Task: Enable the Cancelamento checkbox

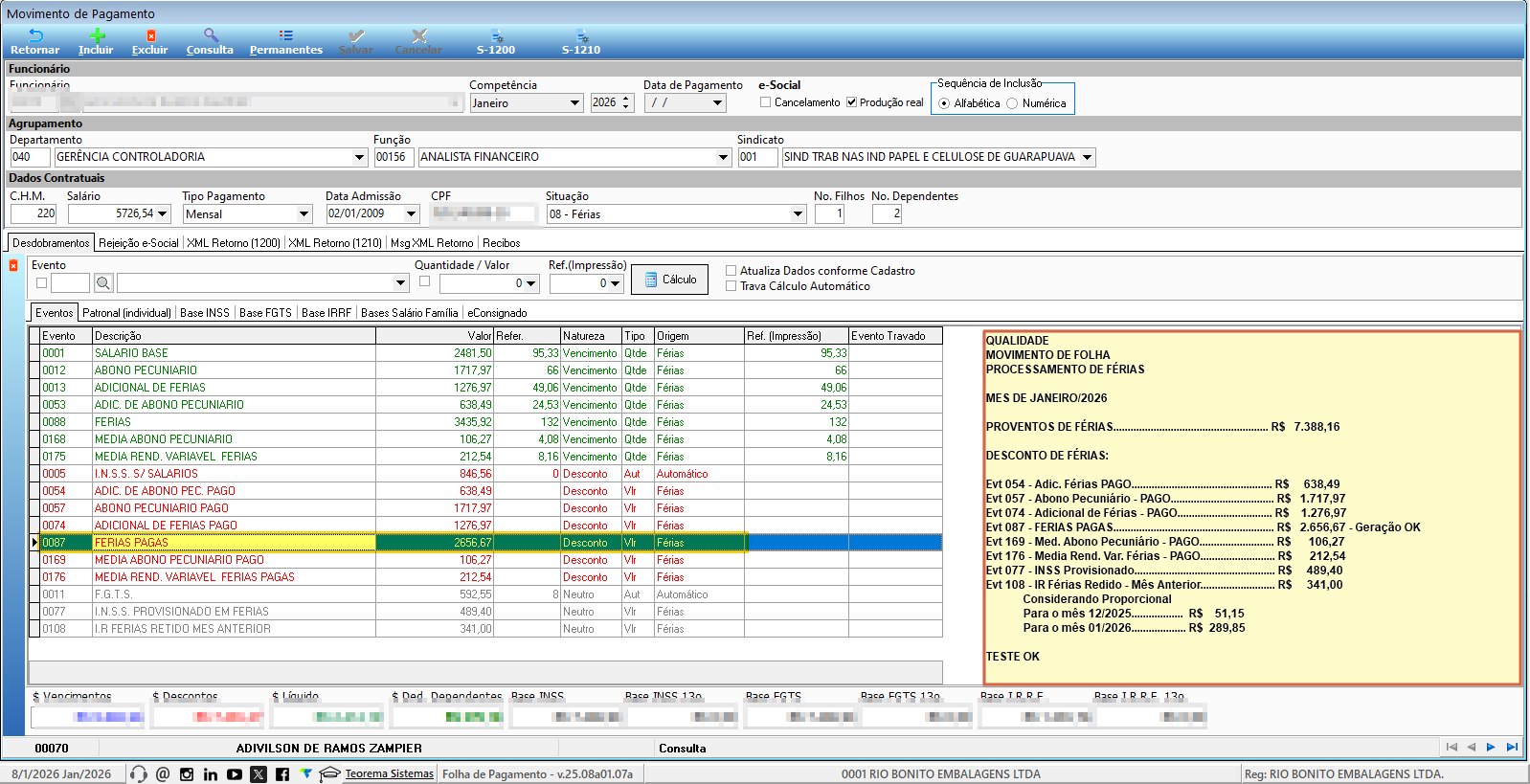Action: 766,102
